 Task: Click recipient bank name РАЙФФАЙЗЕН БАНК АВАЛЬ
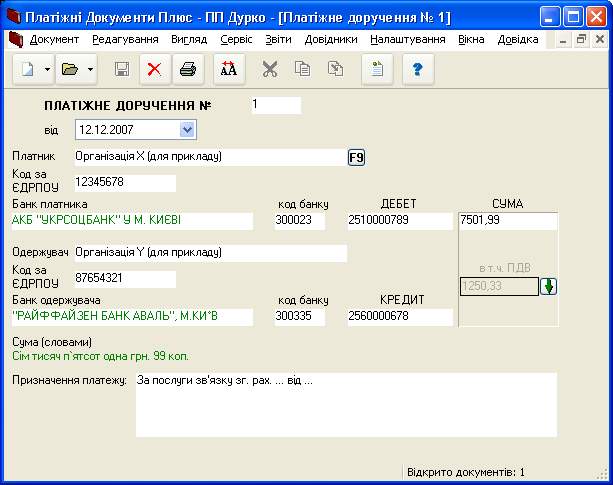tap(132, 317)
